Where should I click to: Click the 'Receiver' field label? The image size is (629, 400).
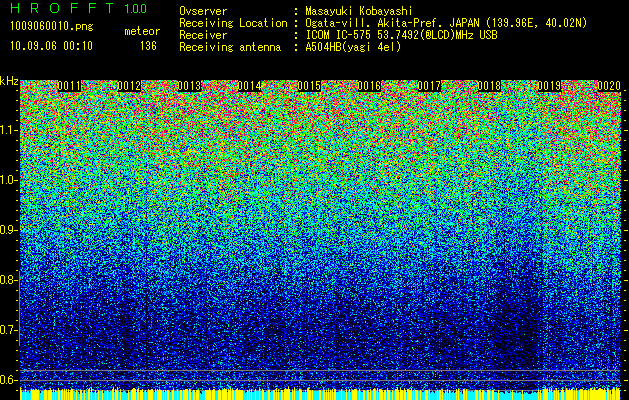pyautogui.click(x=203, y=35)
